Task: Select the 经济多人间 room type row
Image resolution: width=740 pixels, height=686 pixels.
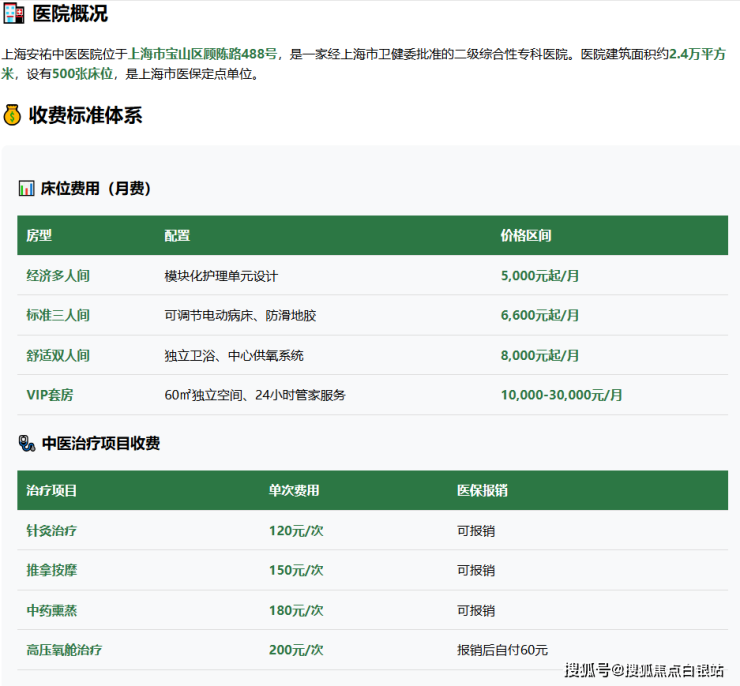Action: pyautogui.click(x=58, y=275)
